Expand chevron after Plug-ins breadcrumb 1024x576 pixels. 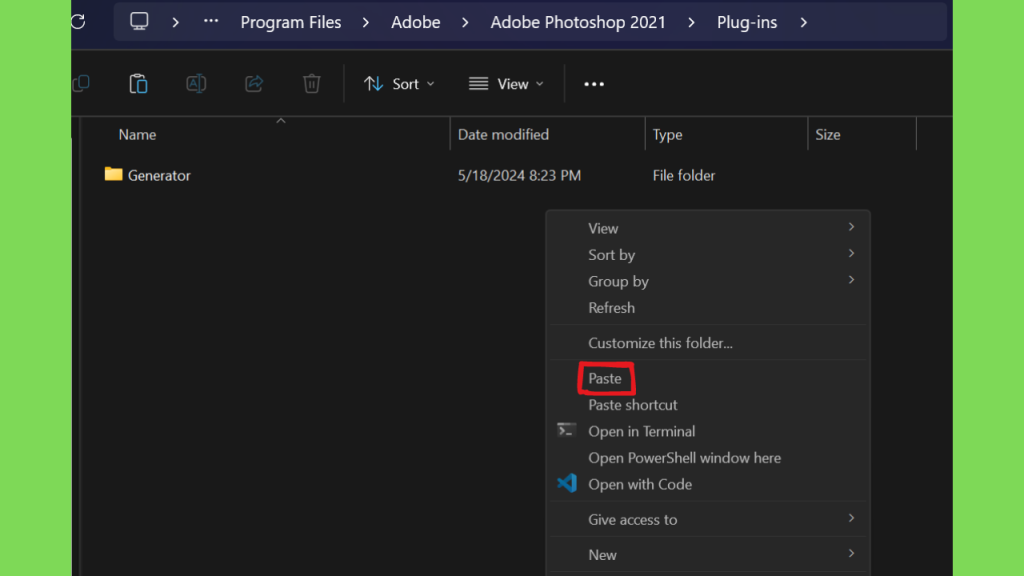click(x=803, y=22)
